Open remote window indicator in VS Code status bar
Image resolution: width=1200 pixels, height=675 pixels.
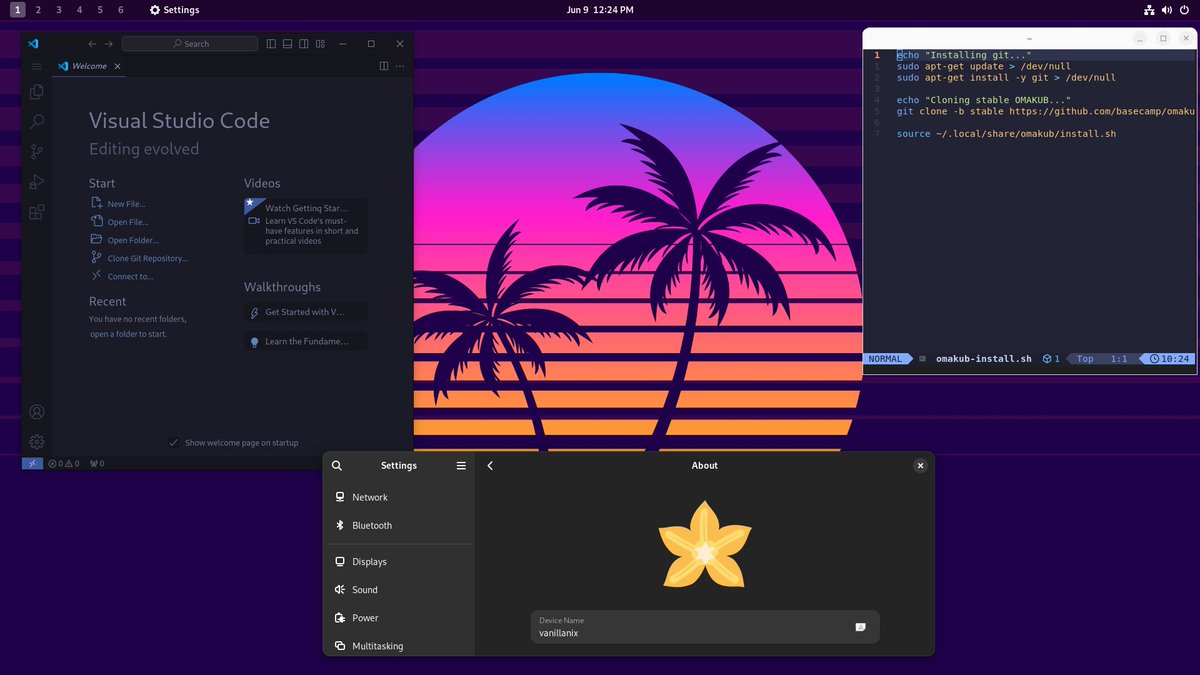tap(32, 463)
